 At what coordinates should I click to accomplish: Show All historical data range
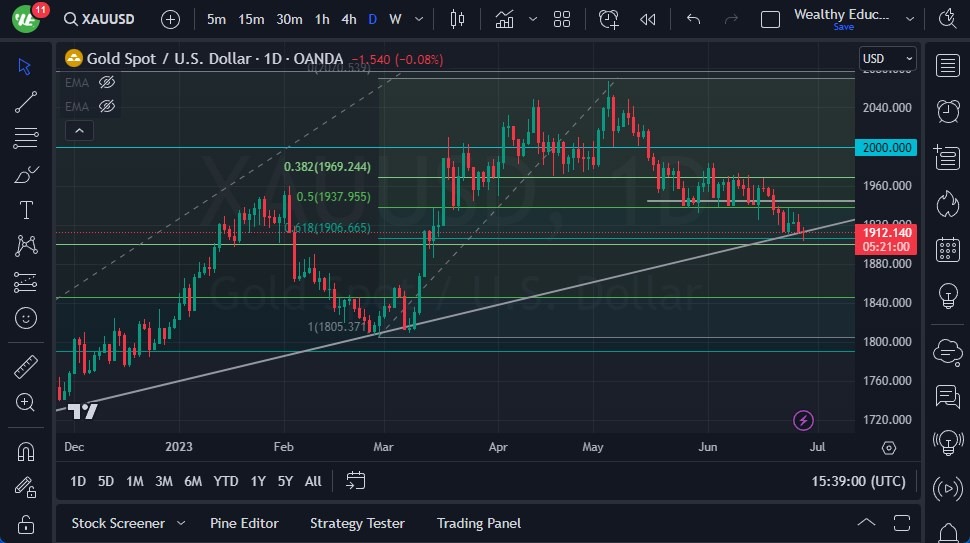313,481
